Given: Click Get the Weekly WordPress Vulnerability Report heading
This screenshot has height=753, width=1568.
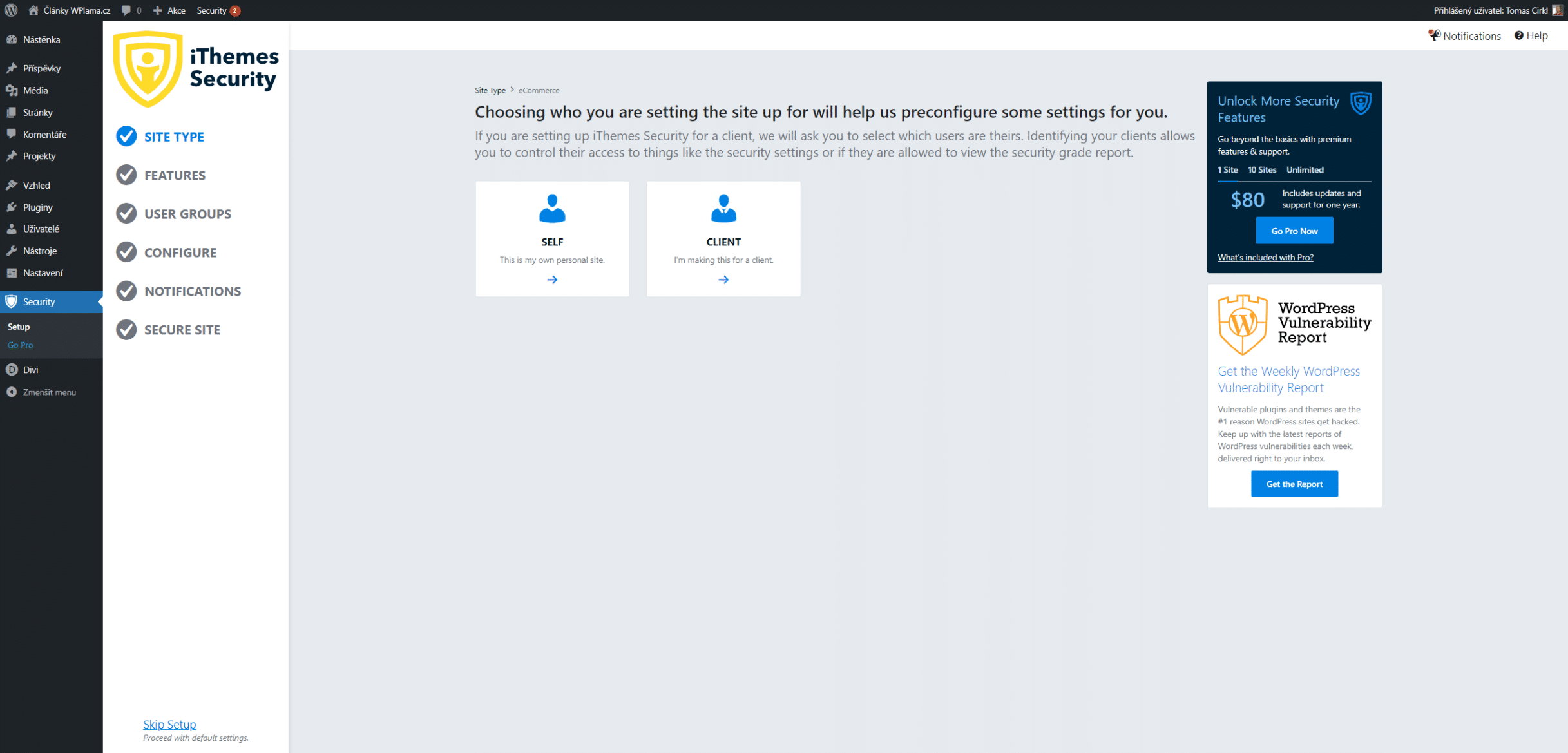Looking at the screenshot, I should click(1288, 379).
